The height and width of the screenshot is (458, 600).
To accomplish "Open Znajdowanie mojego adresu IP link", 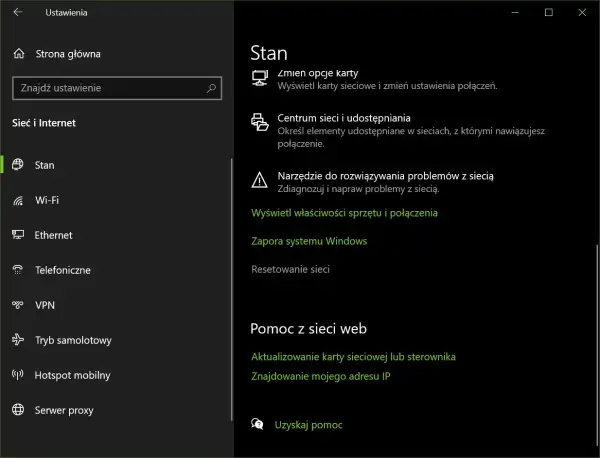I will [x=321, y=376].
